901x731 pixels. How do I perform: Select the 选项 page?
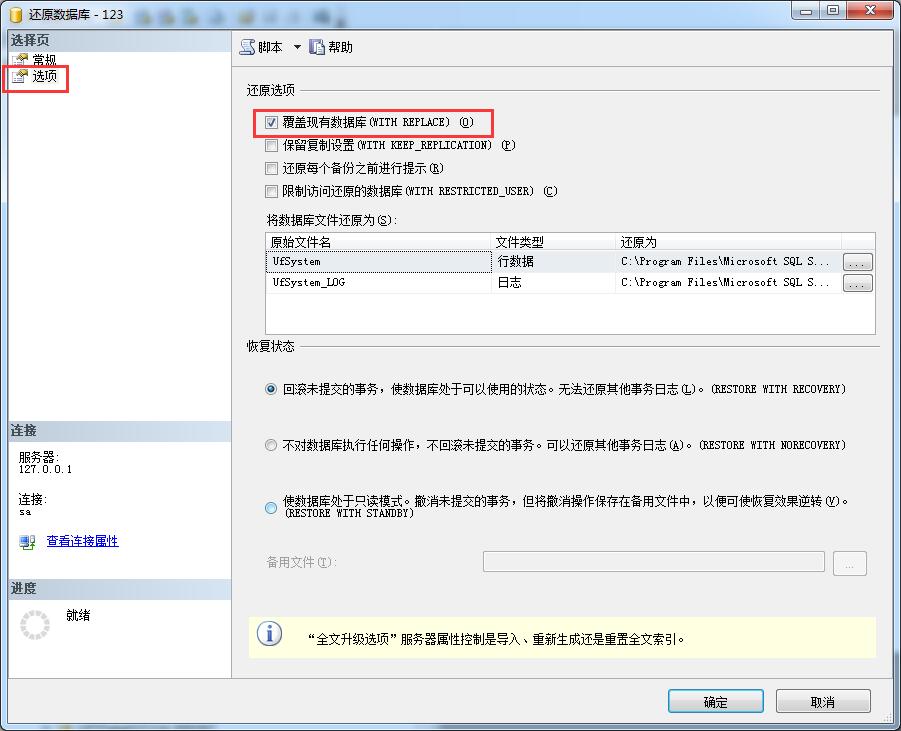44,76
